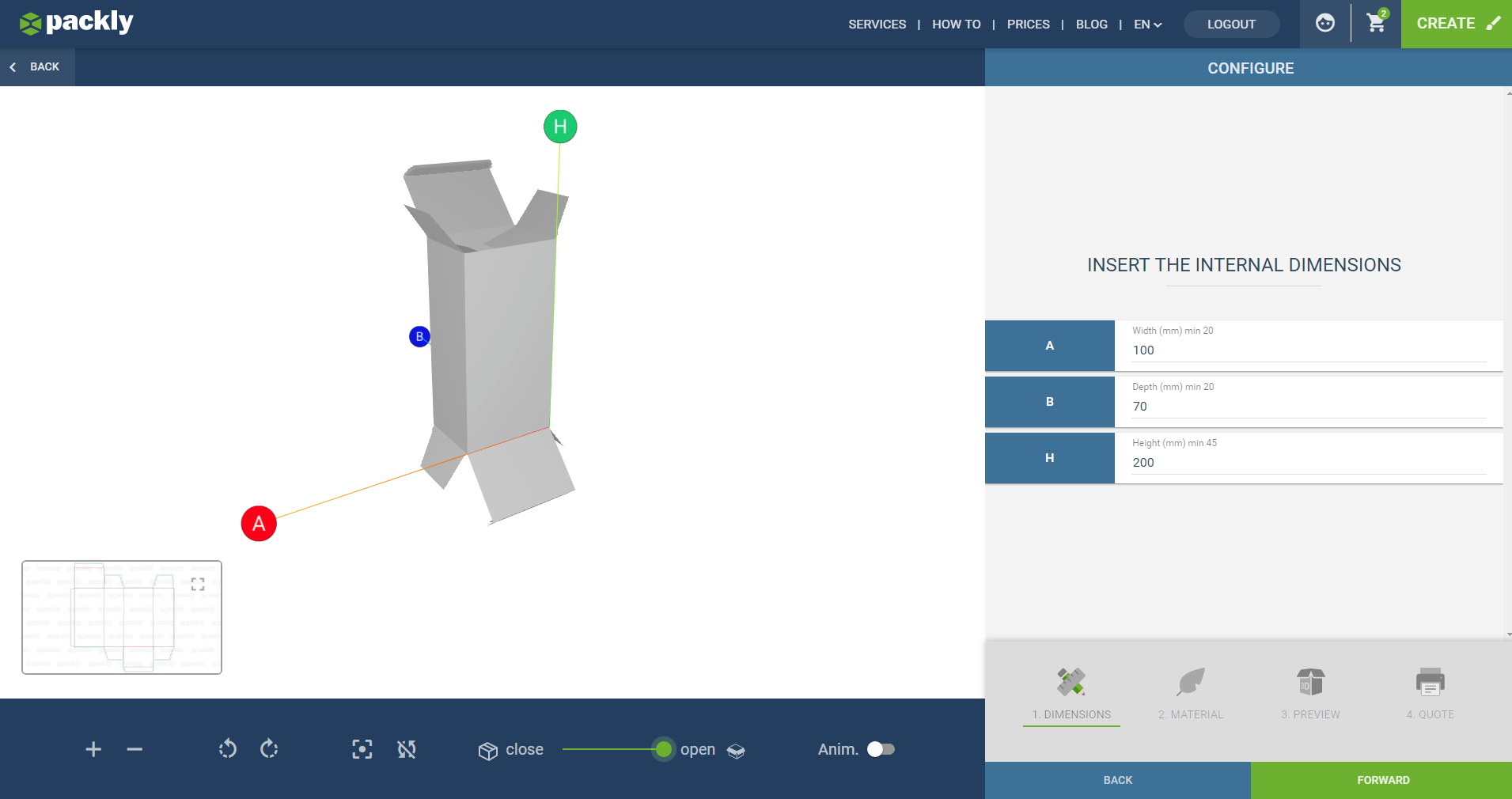Switch to the 3. PREVIEW step

(1310, 714)
